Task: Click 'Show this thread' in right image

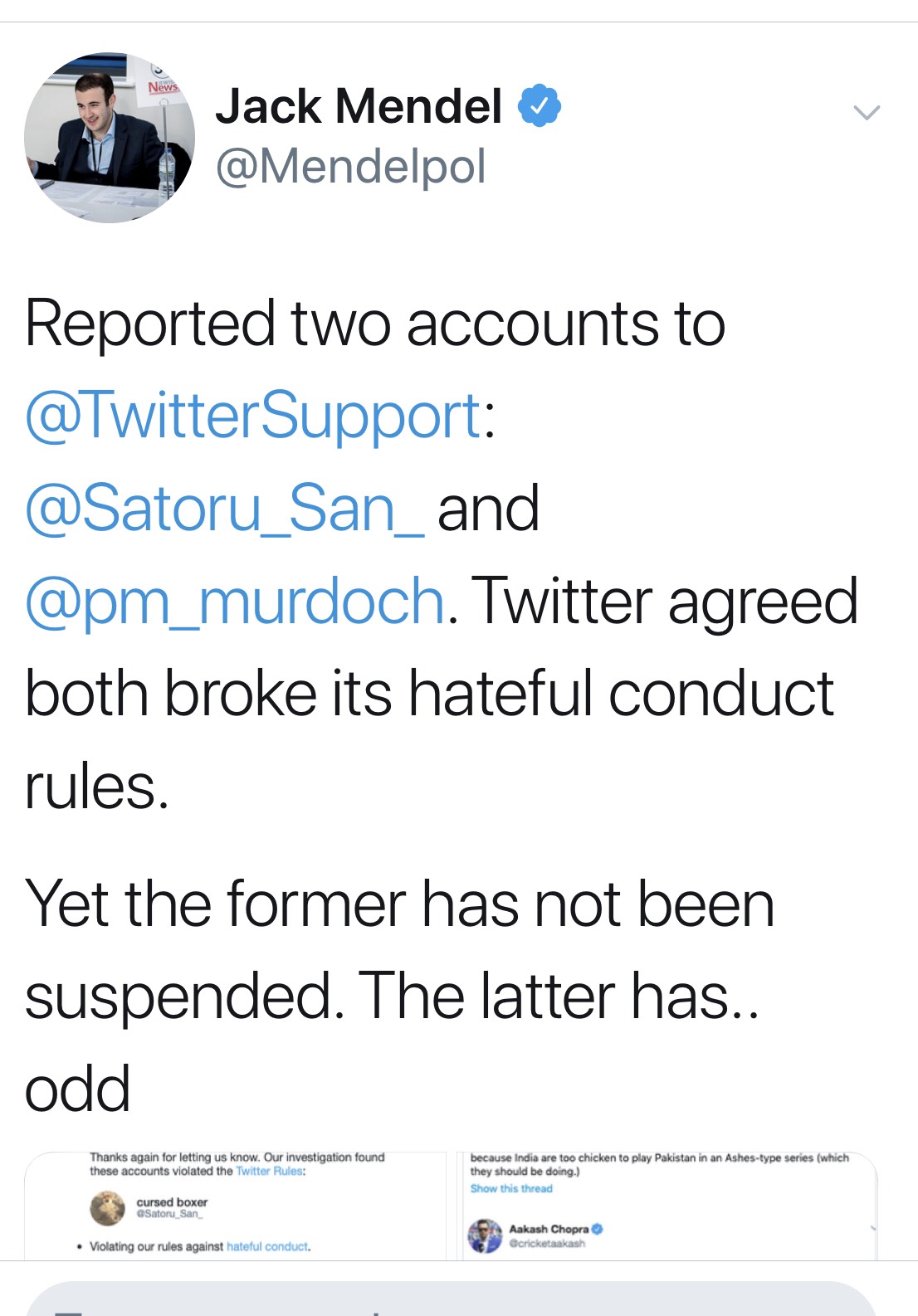Action: (x=510, y=1188)
